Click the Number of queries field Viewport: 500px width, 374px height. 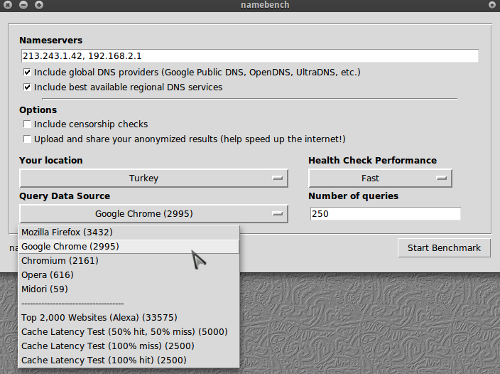(385, 214)
